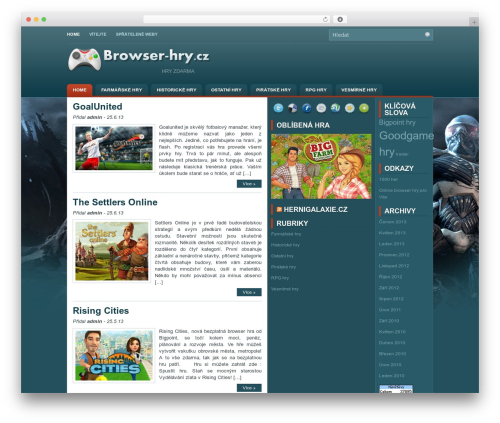500x423 pixels.
Task: Open the Vesmírné hry link under Rubriky
Action: click(285, 289)
